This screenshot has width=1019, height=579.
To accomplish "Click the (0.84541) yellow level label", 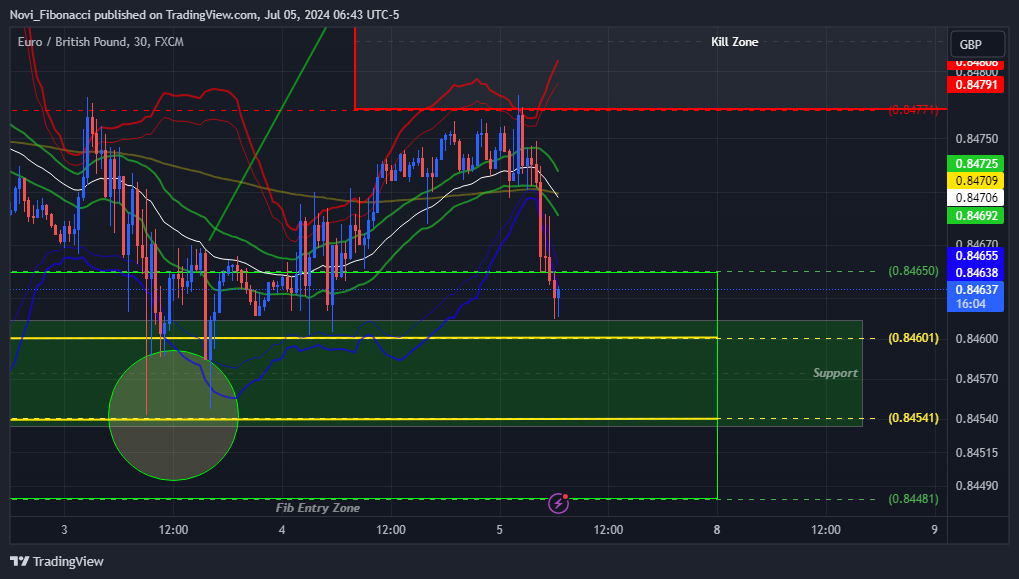I will [x=913, y=418].
